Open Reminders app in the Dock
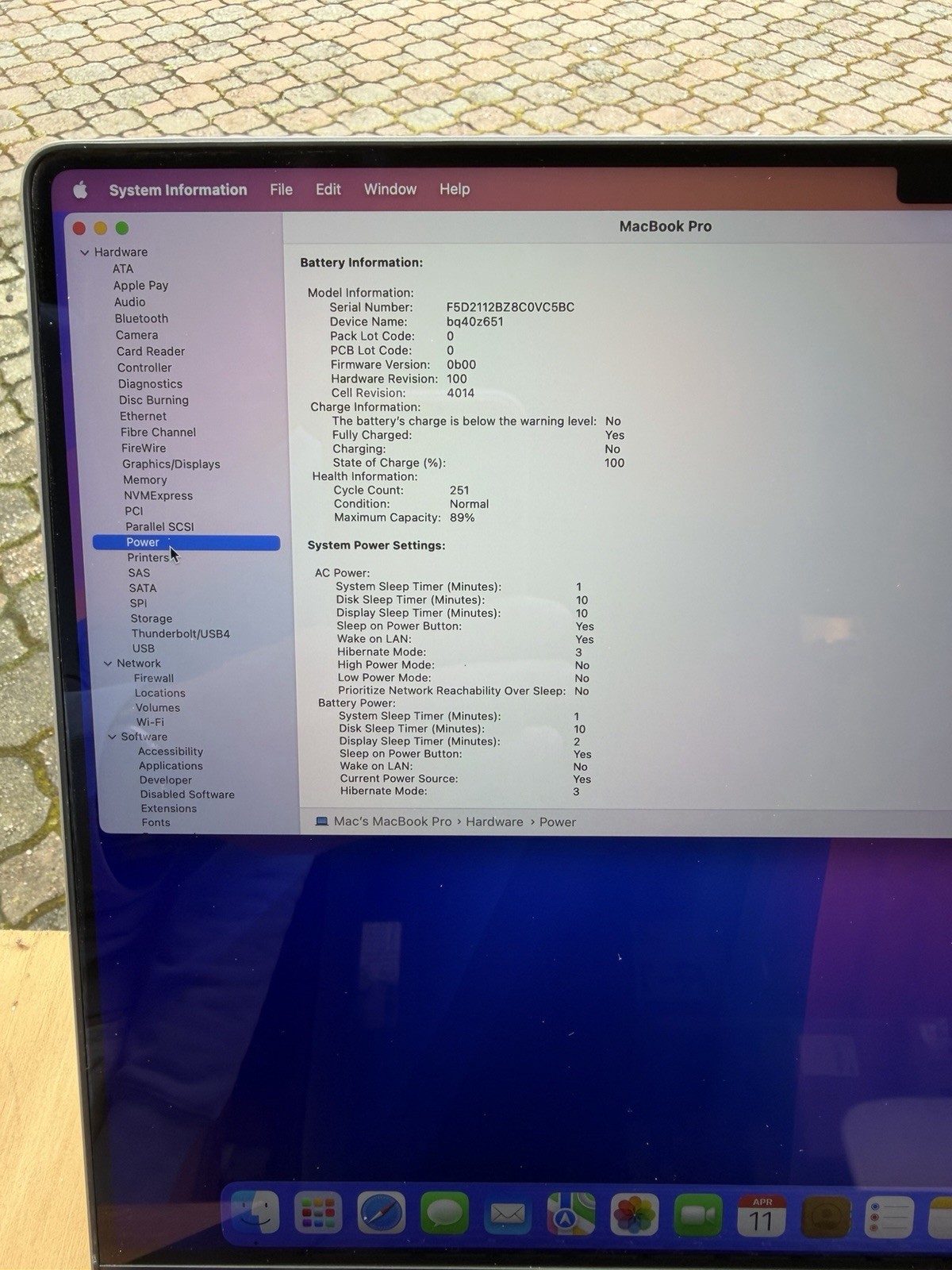This screenshot has width=952, height=1270. click(x=889, y=1218)
